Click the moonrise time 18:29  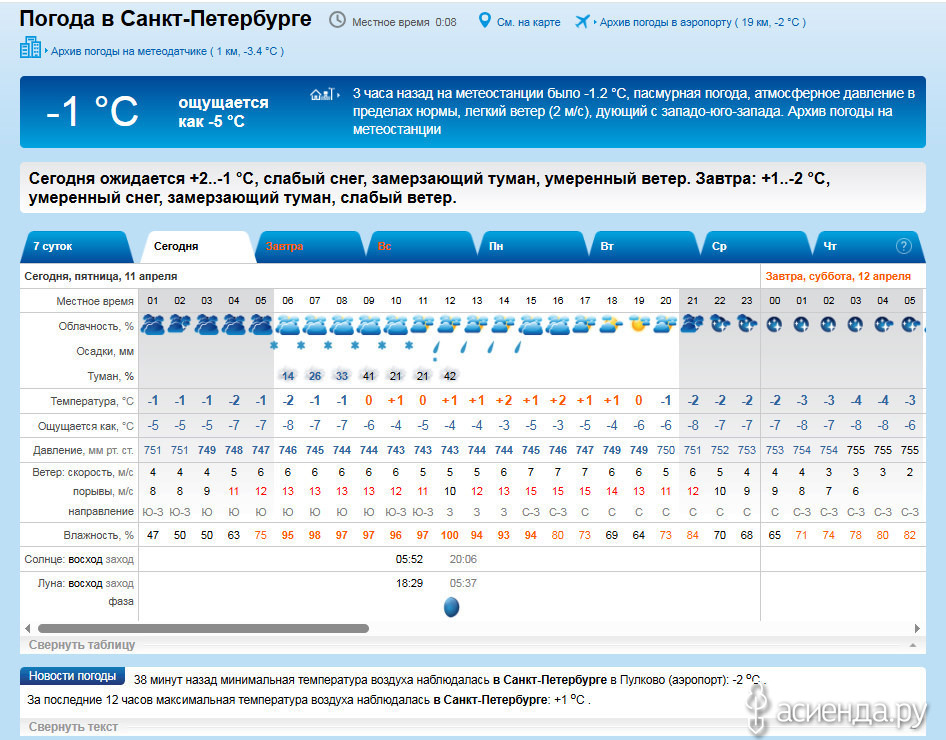pos(409,583)
